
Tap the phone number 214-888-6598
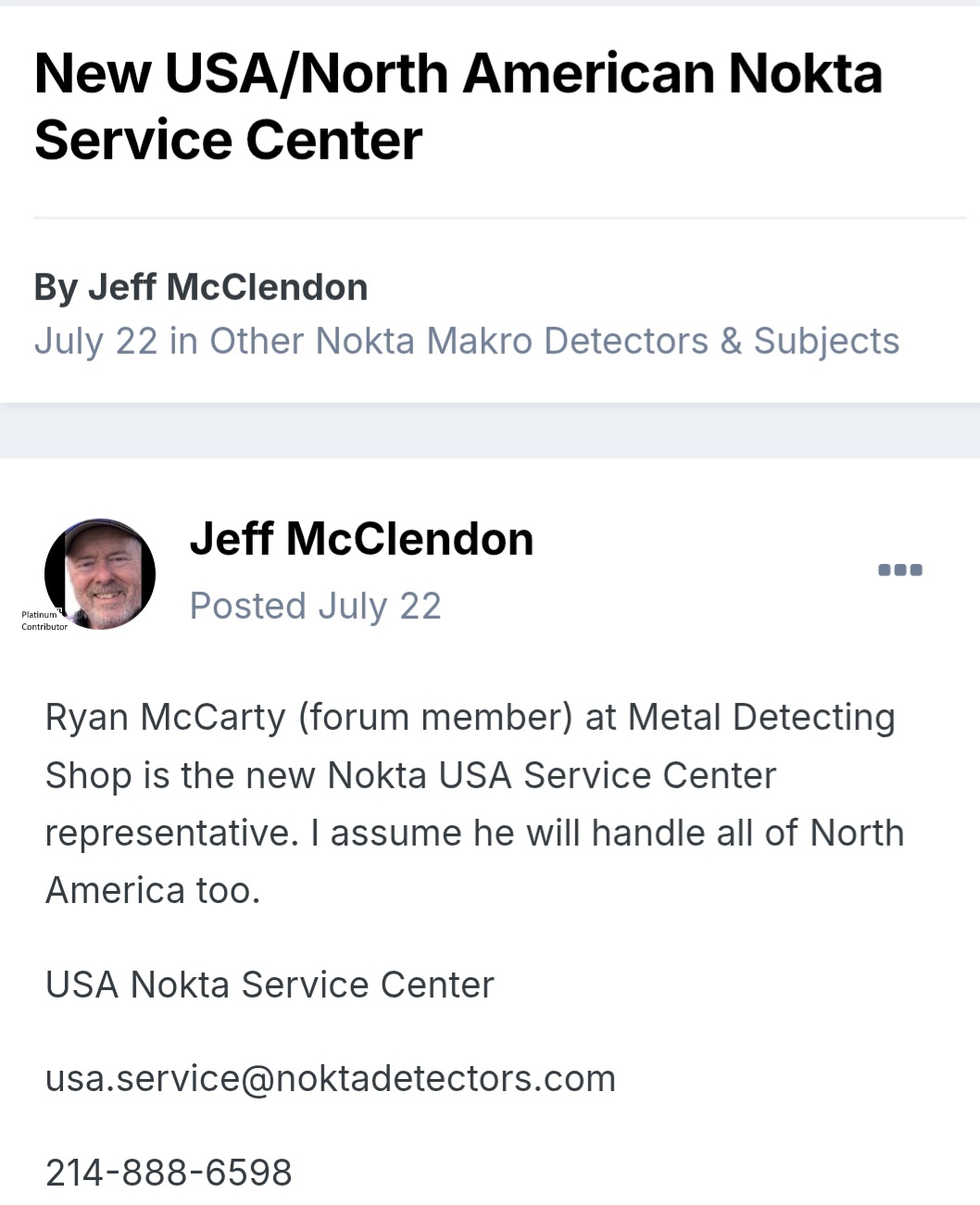tap(169, 1173)
